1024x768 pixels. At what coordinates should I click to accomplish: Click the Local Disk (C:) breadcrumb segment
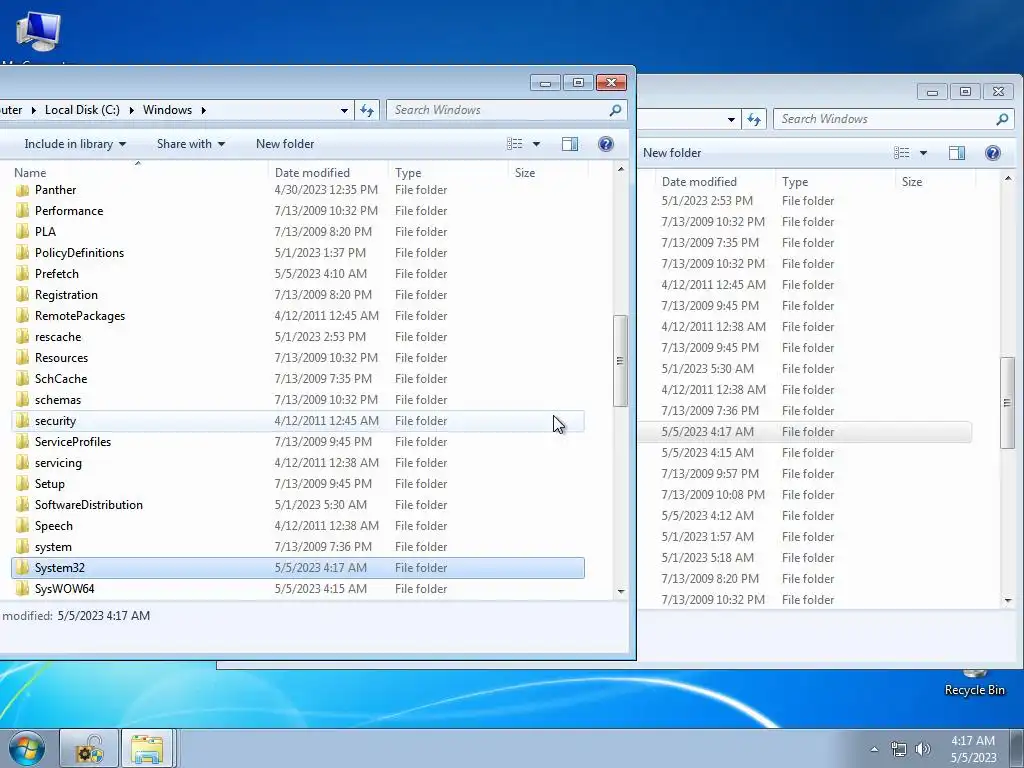tap(82, 110)
